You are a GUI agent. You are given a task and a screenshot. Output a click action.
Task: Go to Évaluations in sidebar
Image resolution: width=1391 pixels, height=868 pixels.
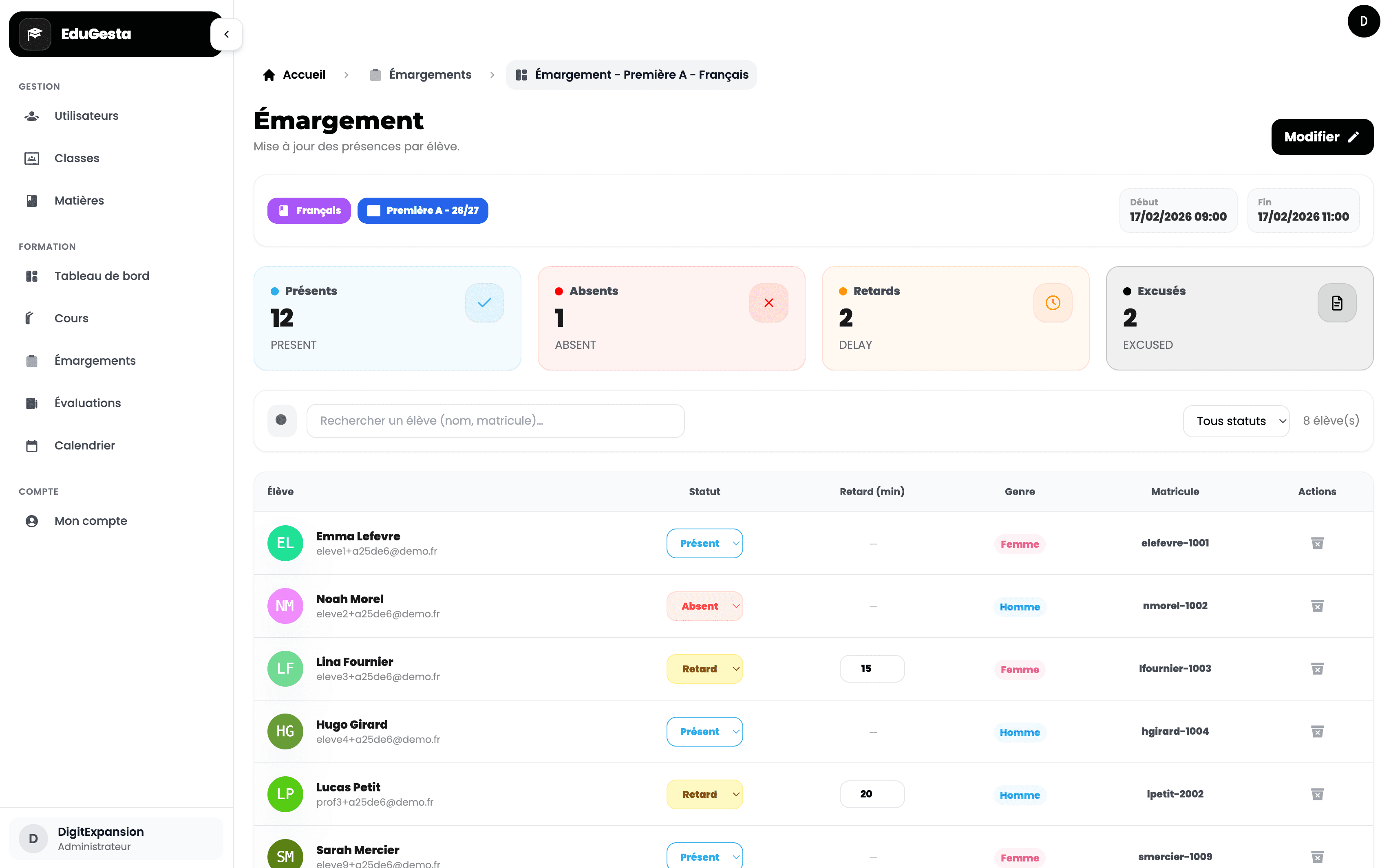pos(87,403)
